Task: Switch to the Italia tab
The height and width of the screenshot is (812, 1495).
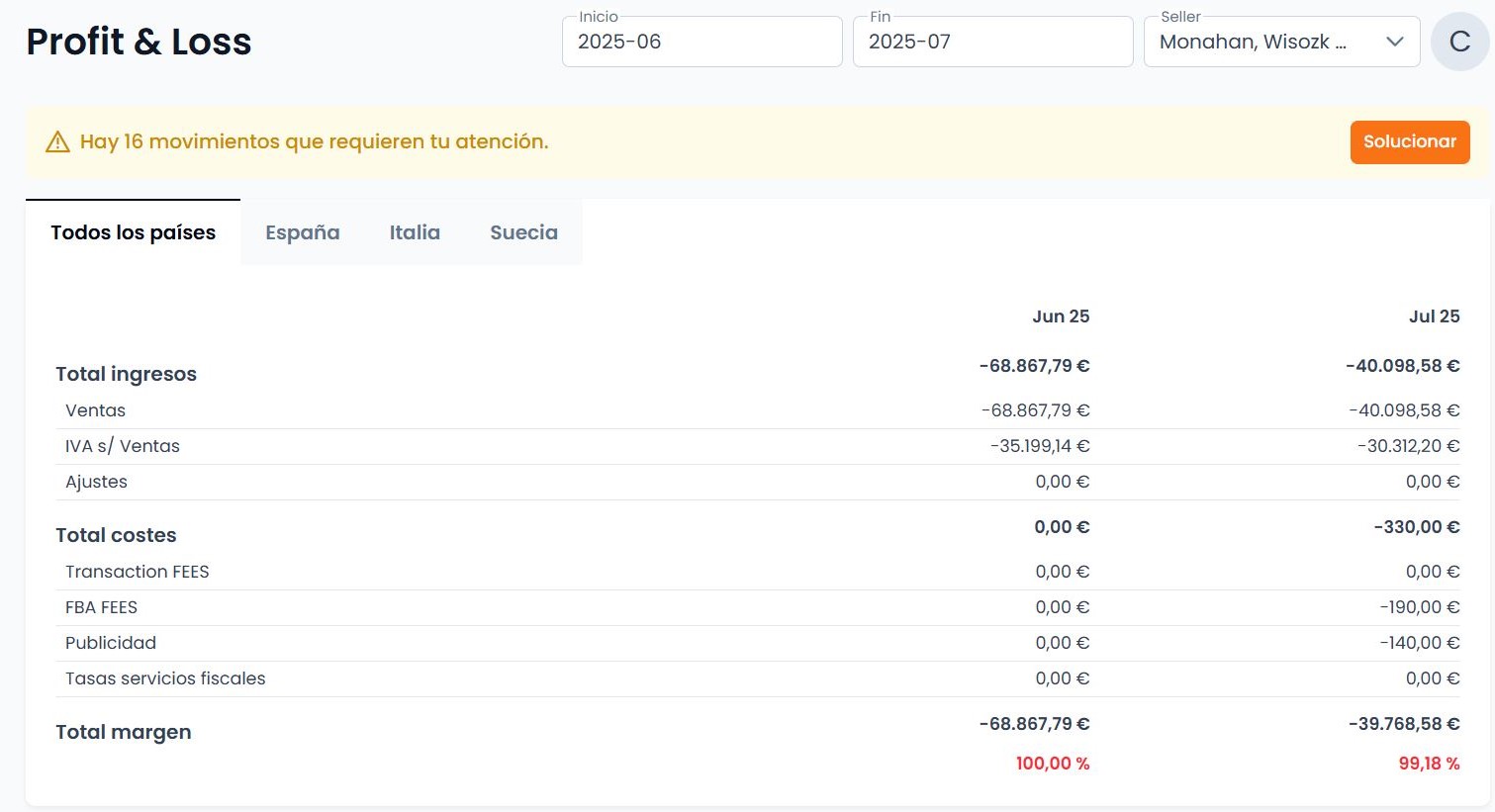Action: [415, 232]
